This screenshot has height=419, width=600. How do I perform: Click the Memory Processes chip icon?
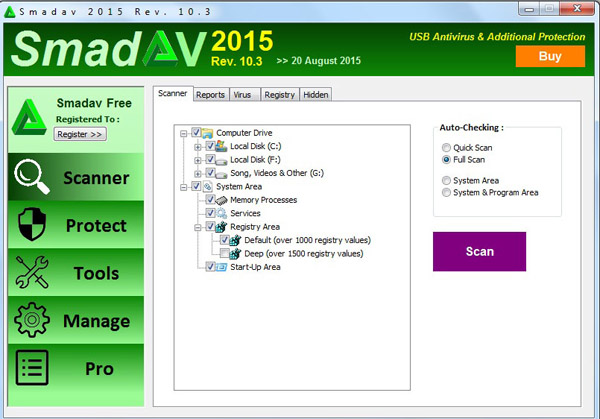[221, 200]
